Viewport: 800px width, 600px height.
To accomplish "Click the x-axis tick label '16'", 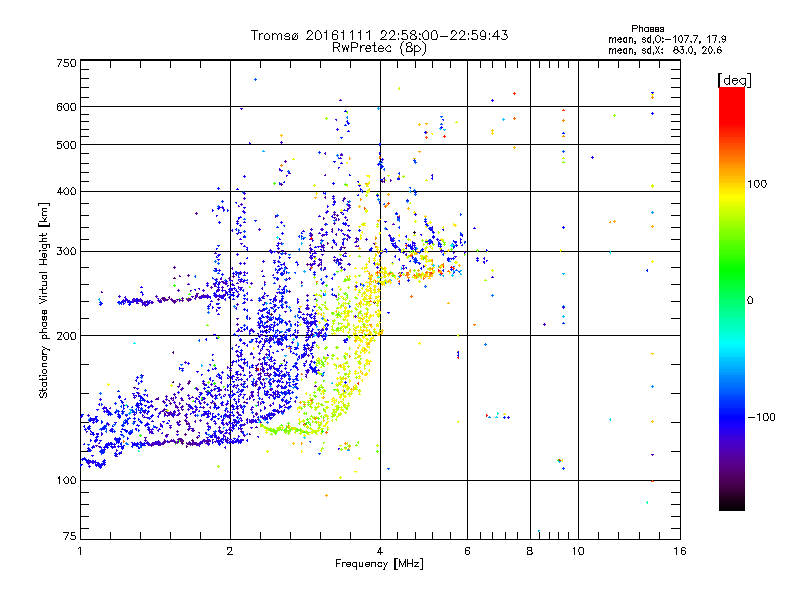I will coord(680,551).
